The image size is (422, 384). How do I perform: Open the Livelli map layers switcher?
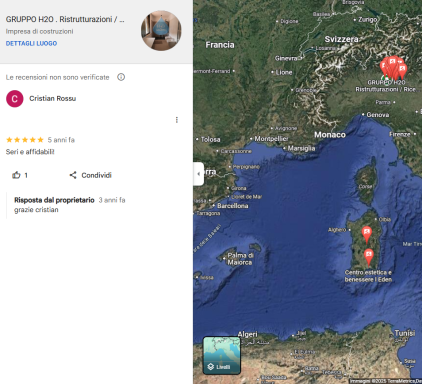coord(222,355)
